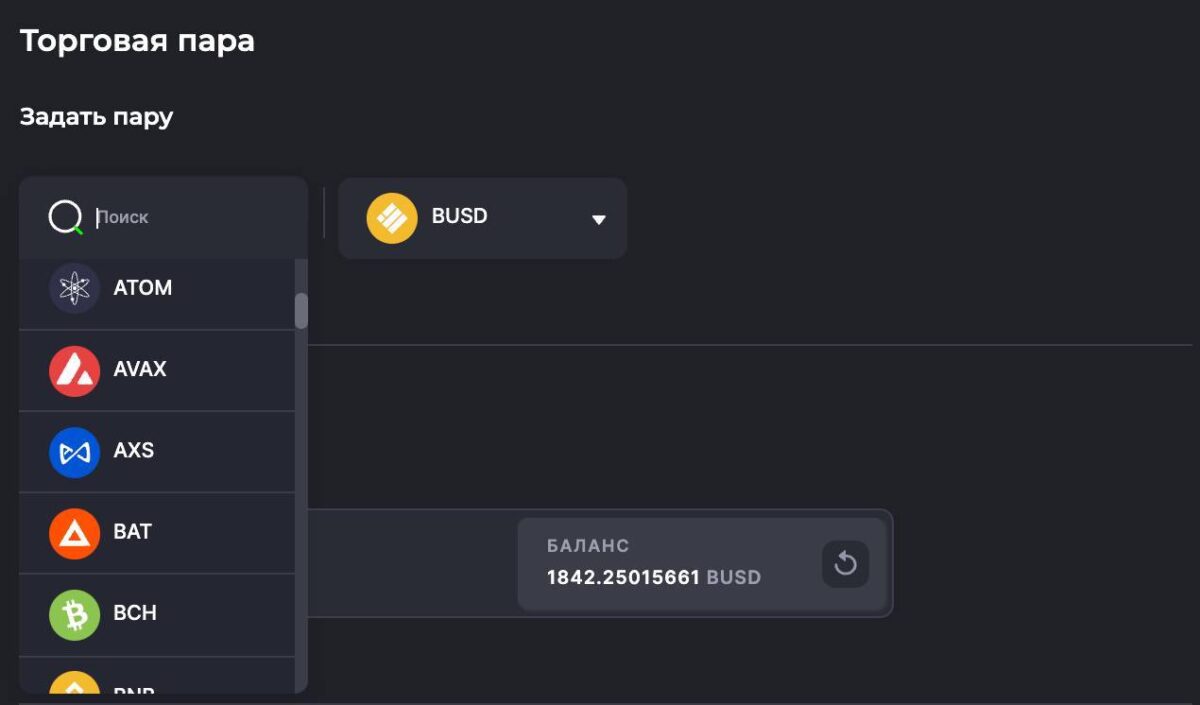This screenshot has height=705, width=1200.
Task: Select the ATOM list entry text
Action: click(143, 288)
